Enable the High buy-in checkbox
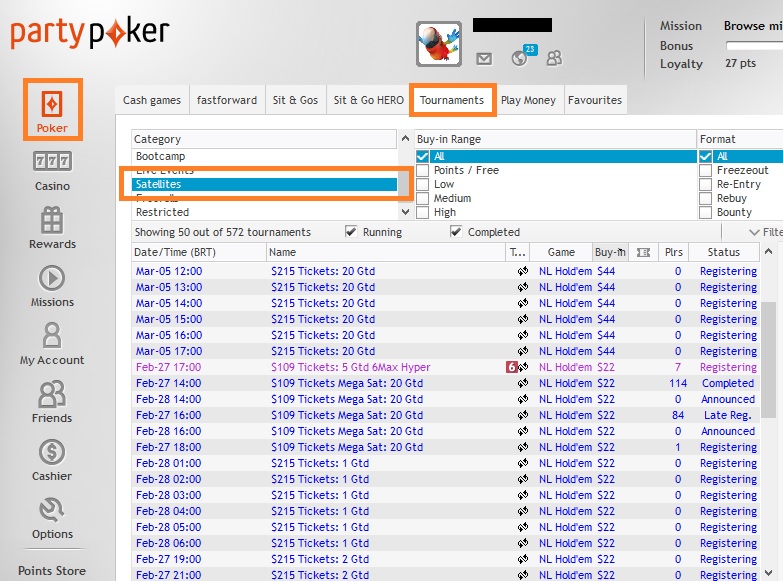Screen dimensions: 783x581 pos(422,212)
